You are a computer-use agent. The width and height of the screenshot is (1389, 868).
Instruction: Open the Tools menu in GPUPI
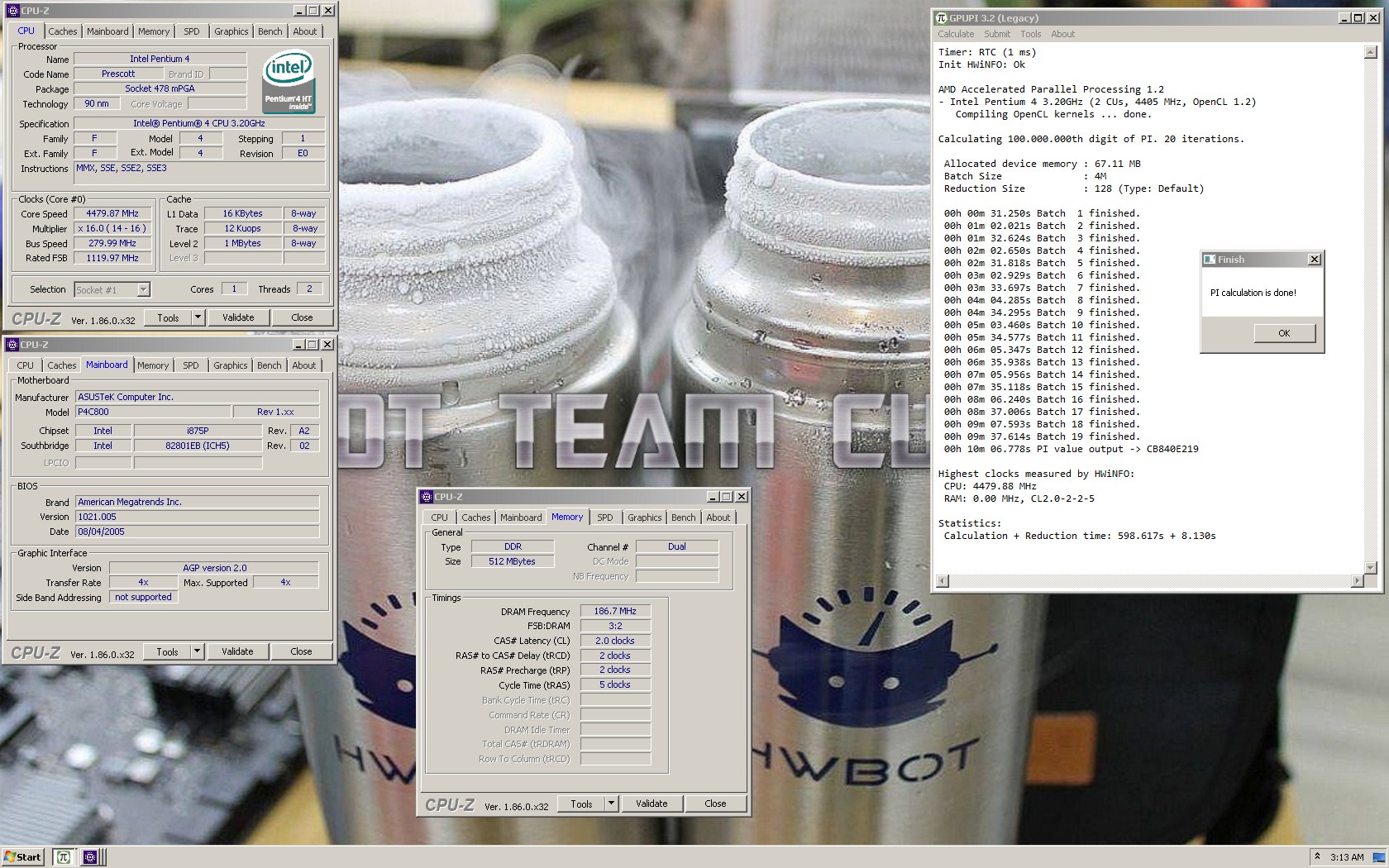point(1030,34)
